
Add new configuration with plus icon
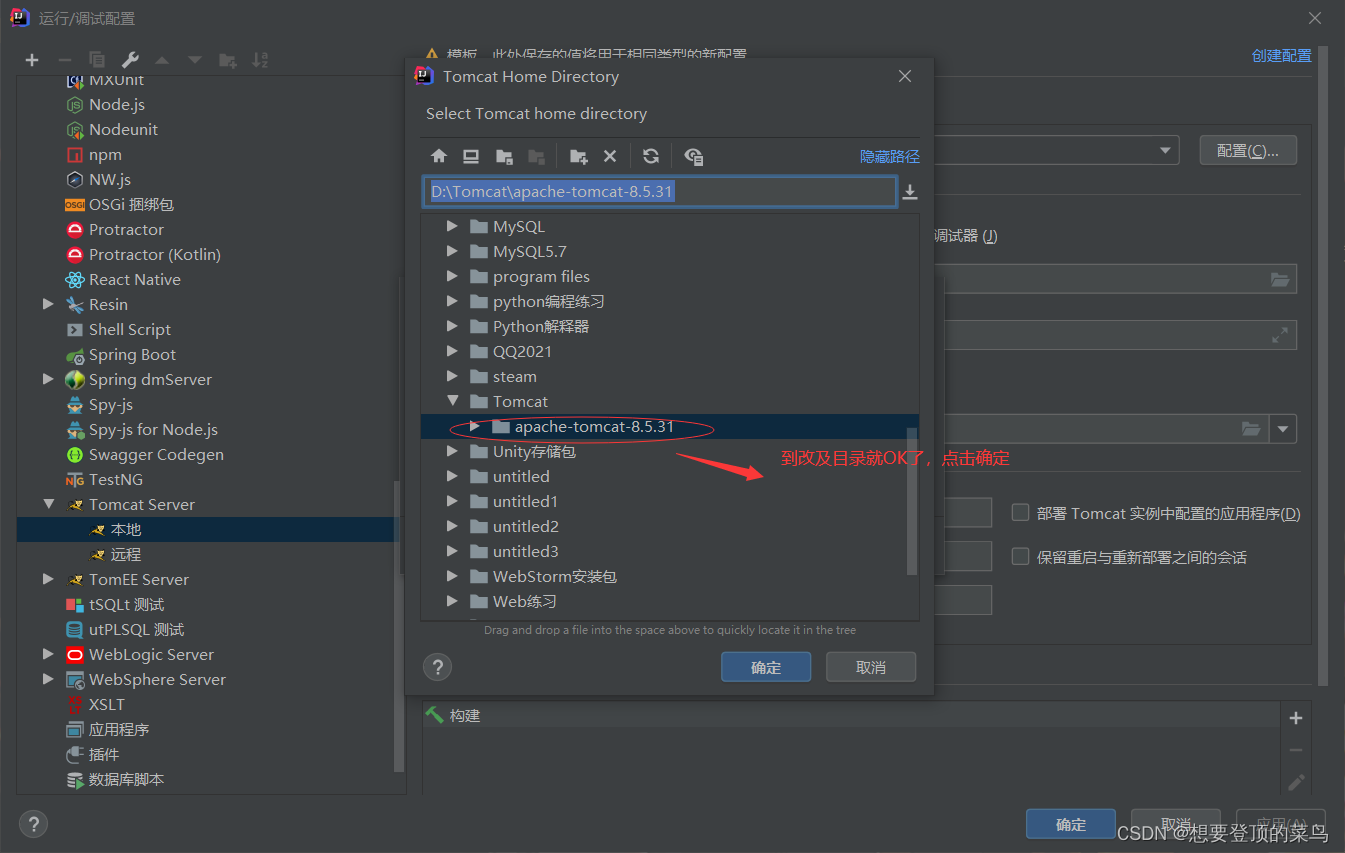point(32,60)
